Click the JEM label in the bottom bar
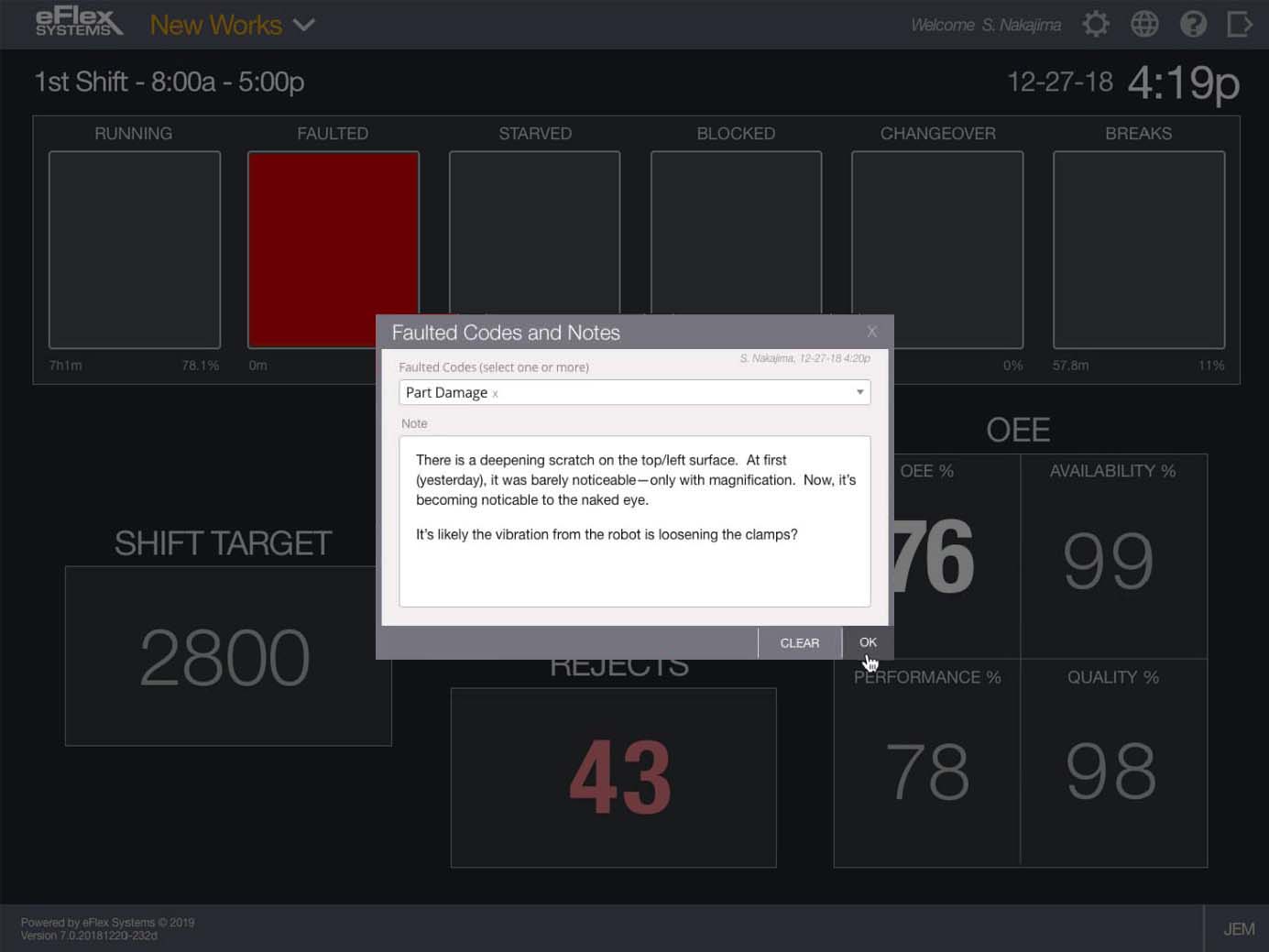 [1238, 928]
